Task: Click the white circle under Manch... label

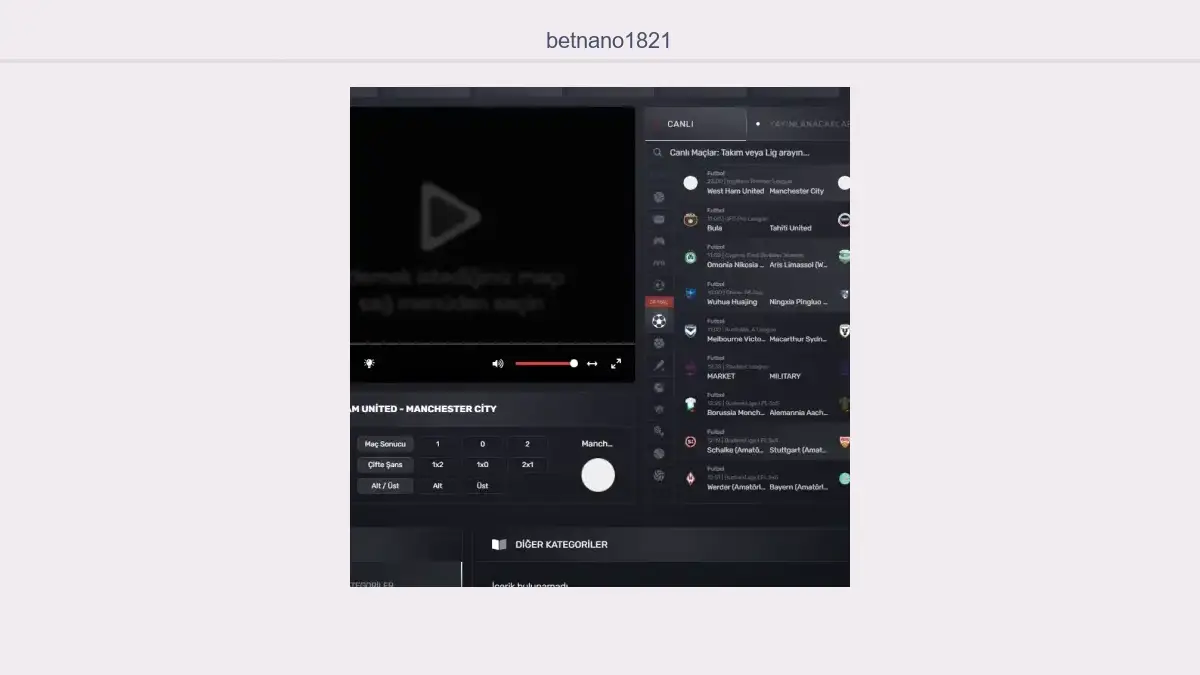Action: tap(598, 475)
